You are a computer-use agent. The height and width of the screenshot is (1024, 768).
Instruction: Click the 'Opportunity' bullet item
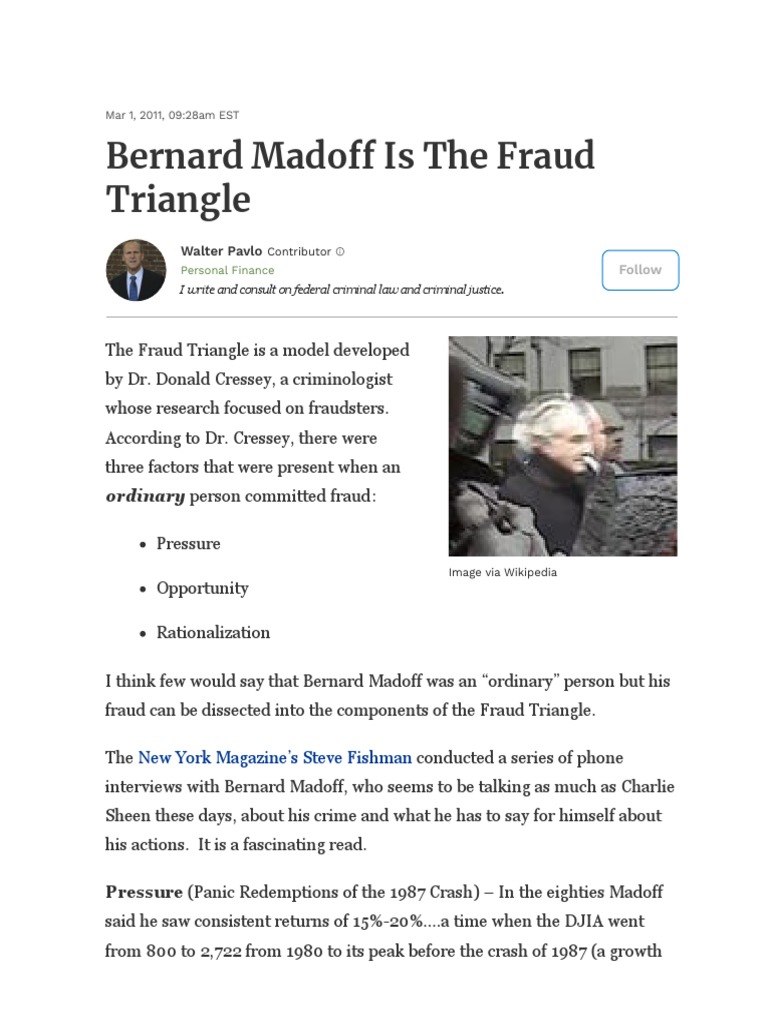(x=202, y=588)
